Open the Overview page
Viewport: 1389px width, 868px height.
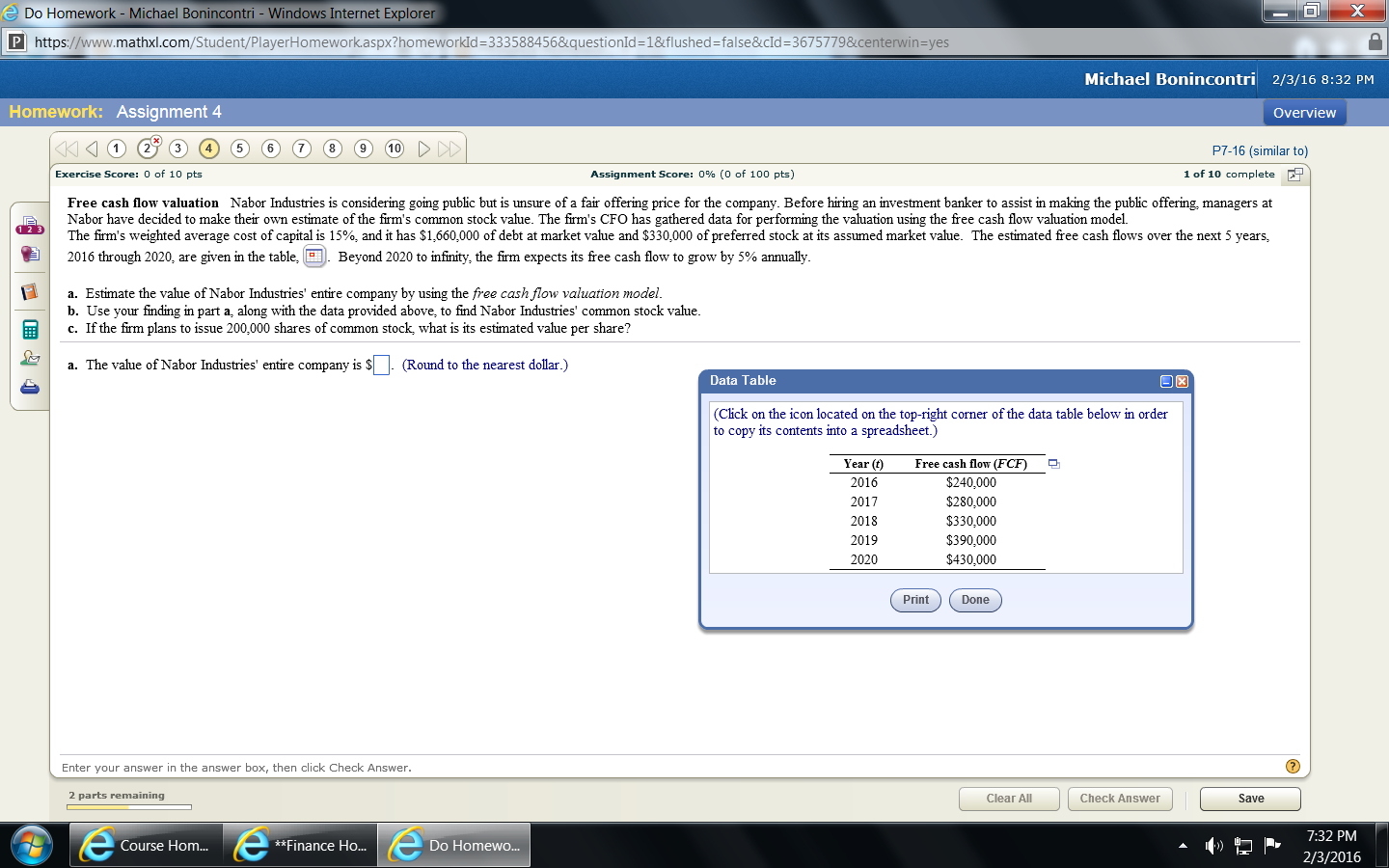1304,112
